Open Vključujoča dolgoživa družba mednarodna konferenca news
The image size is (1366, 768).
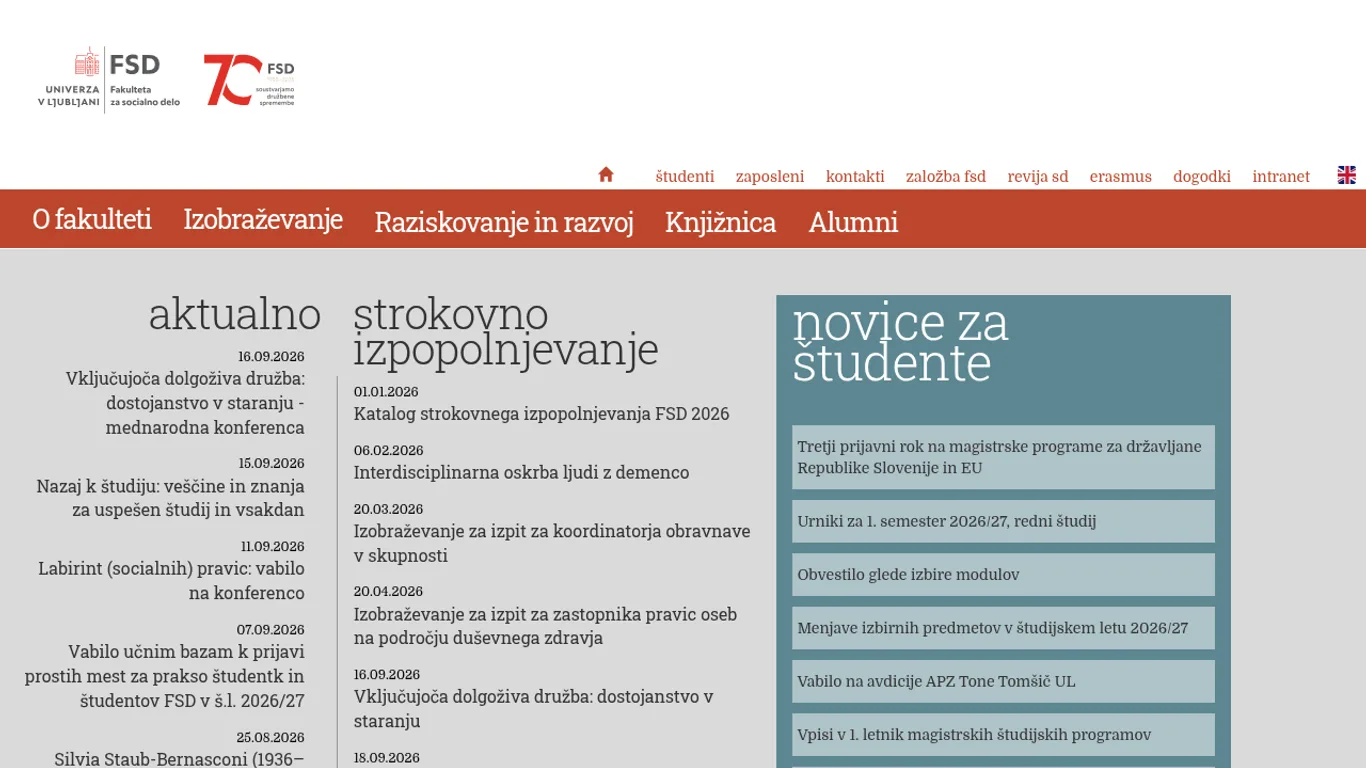(185, 403)
